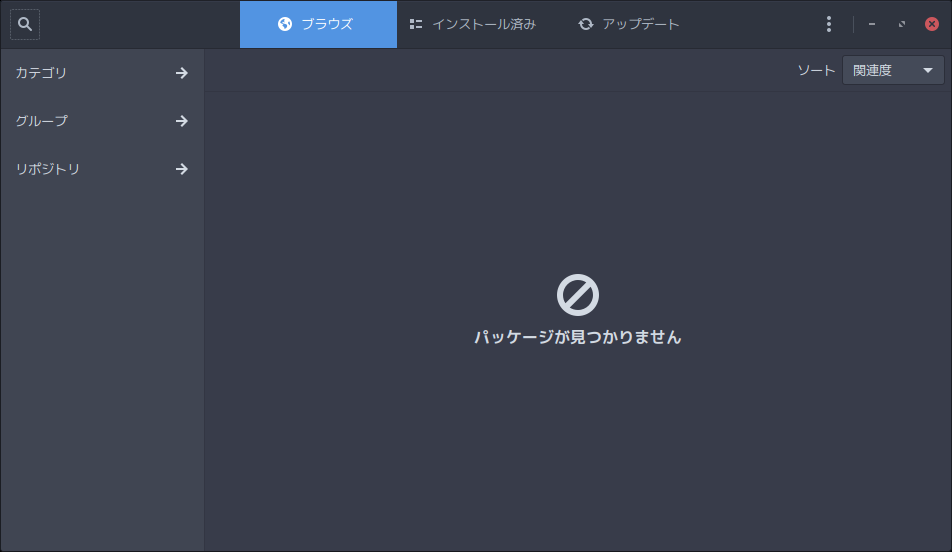Viewport: 952px width, 552px height.
Task: Expand the リポジトリ sidebar entry
Action: [102, 169]
